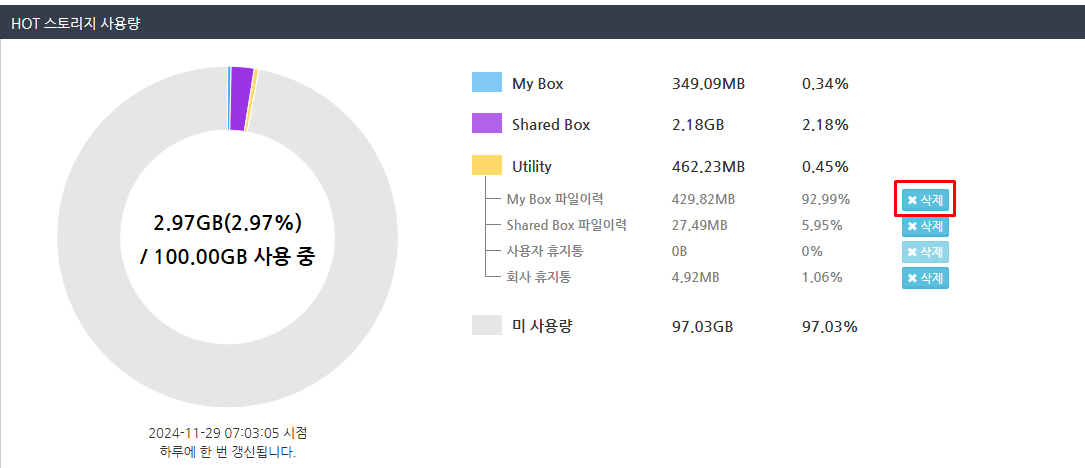The image size is (1085, 468).
Task: Click delete button for My Box 파일이력
Action: (925, 200)
